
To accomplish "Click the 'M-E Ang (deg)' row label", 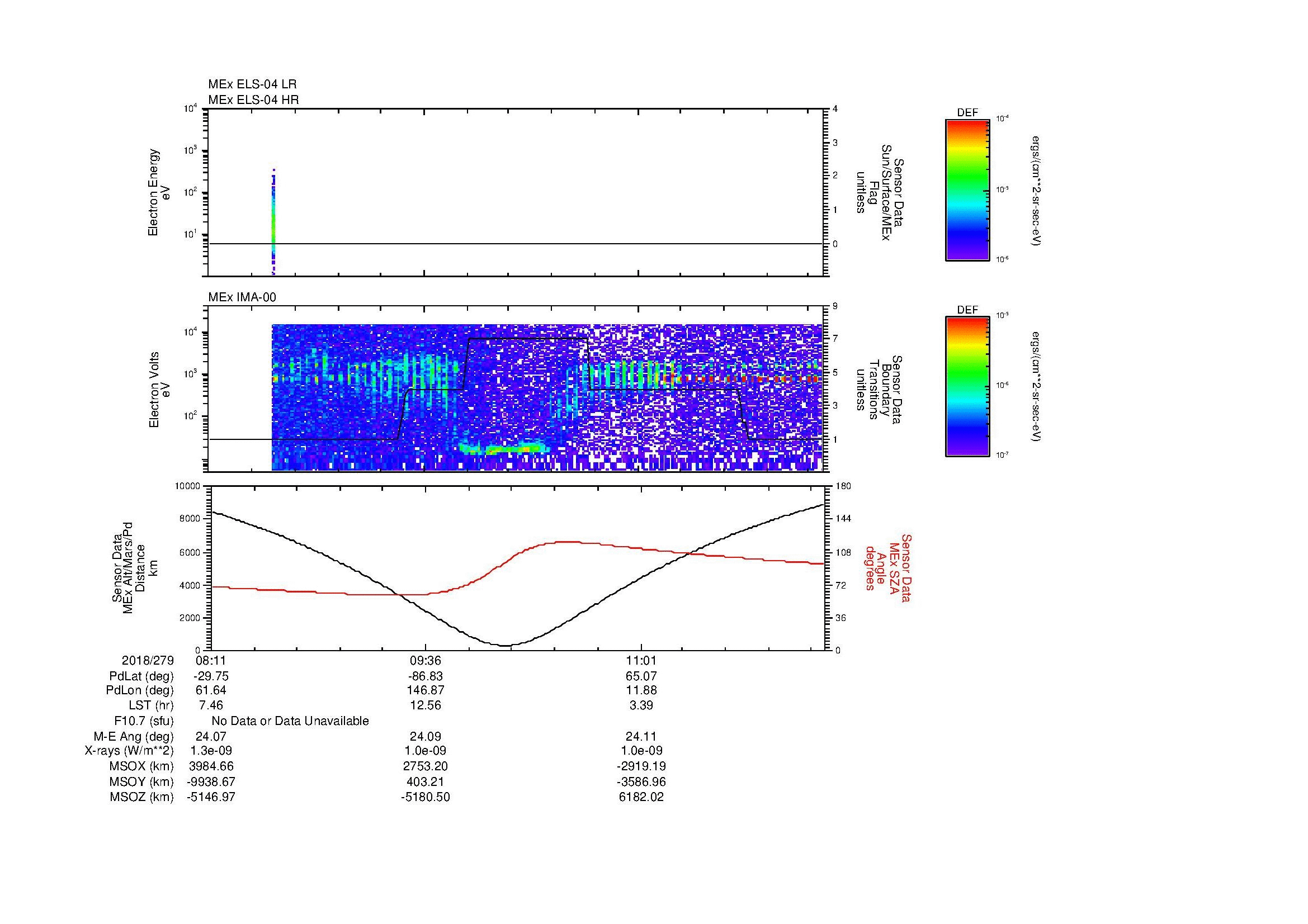I will pyautogui.click(x=134, y=736).
